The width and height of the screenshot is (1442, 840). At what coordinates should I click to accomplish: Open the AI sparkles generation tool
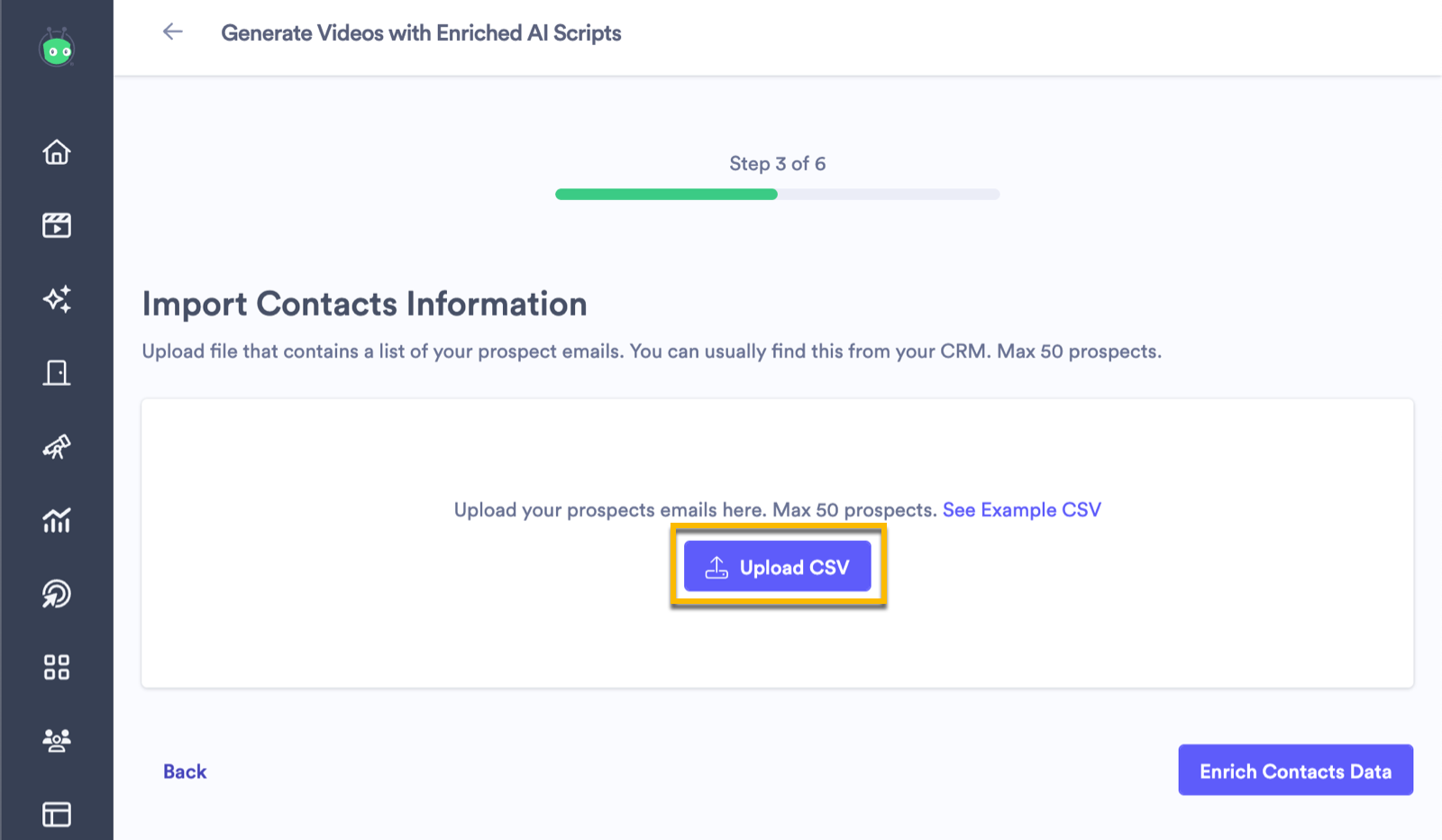coord(57,299)
